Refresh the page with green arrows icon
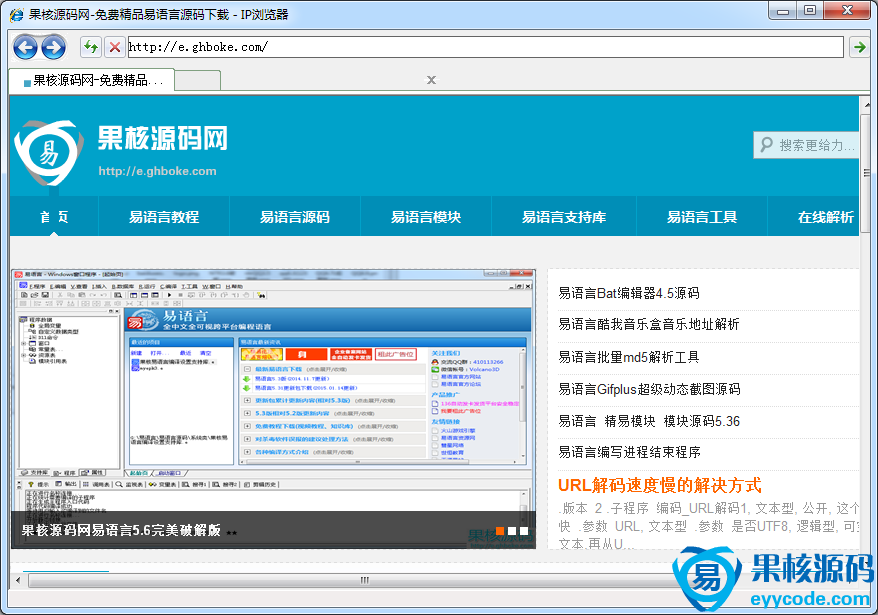This screenshot has height=615, width=878. pos(90,47)
